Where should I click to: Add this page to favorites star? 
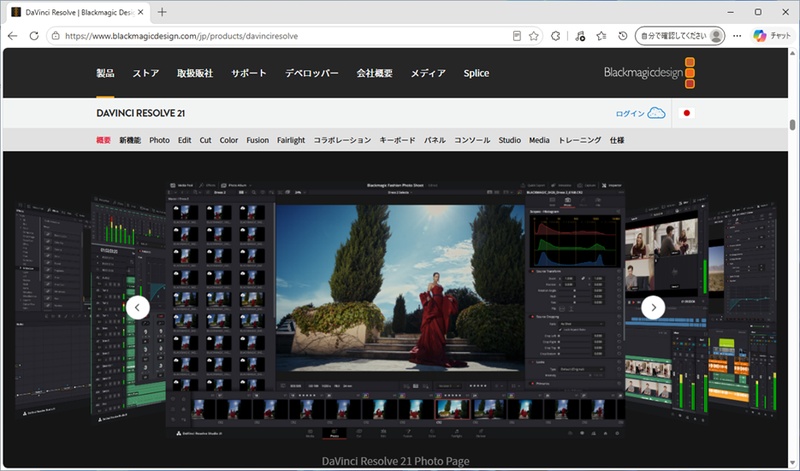pyautogui.click(x=534, y=36)
